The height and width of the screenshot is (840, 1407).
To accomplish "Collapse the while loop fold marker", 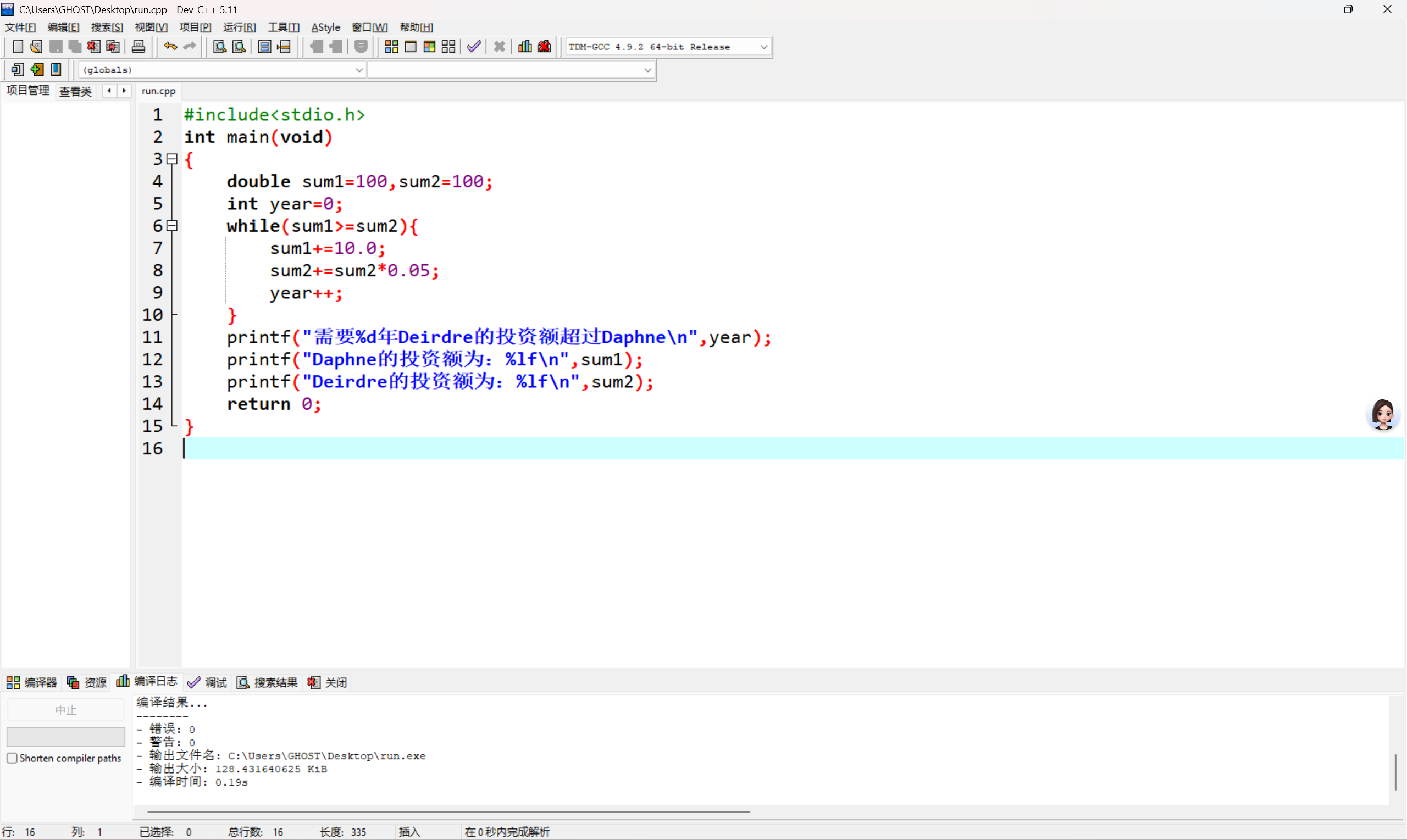I will point(172,226).
